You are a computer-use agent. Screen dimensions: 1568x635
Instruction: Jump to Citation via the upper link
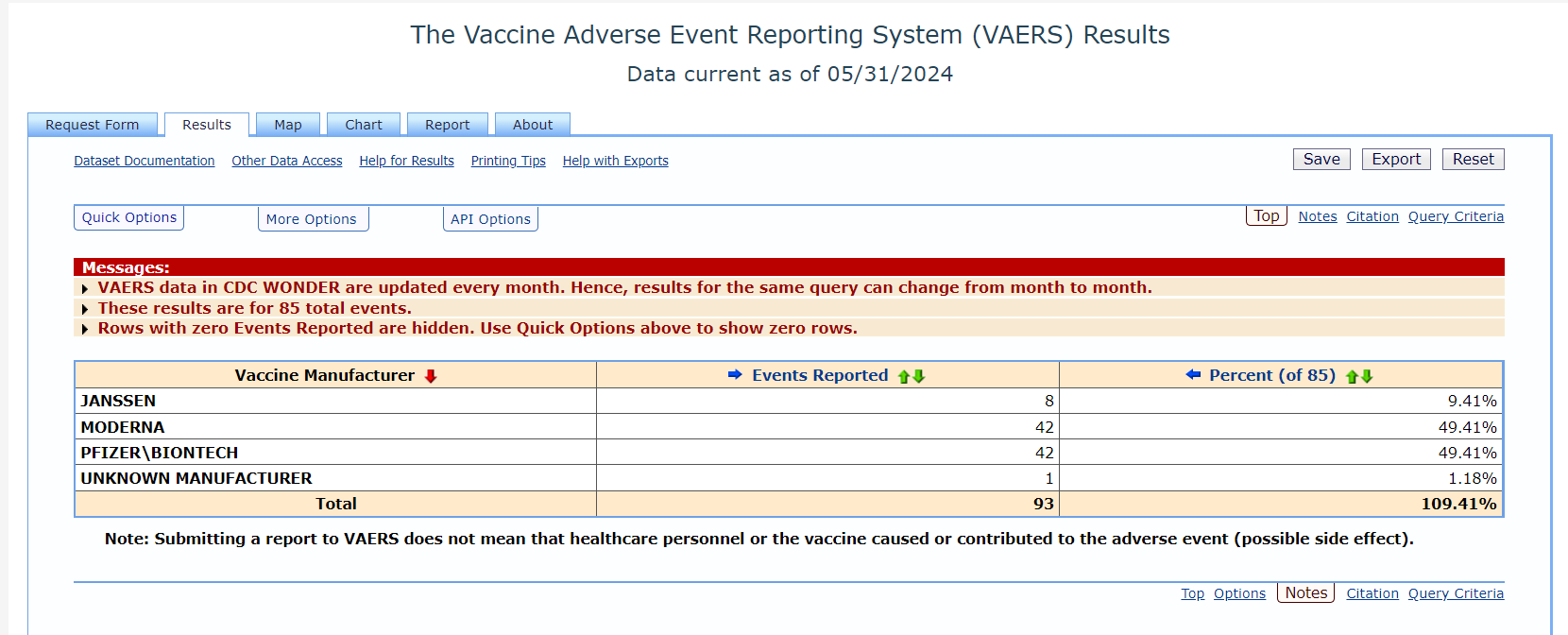point(1372,216)
